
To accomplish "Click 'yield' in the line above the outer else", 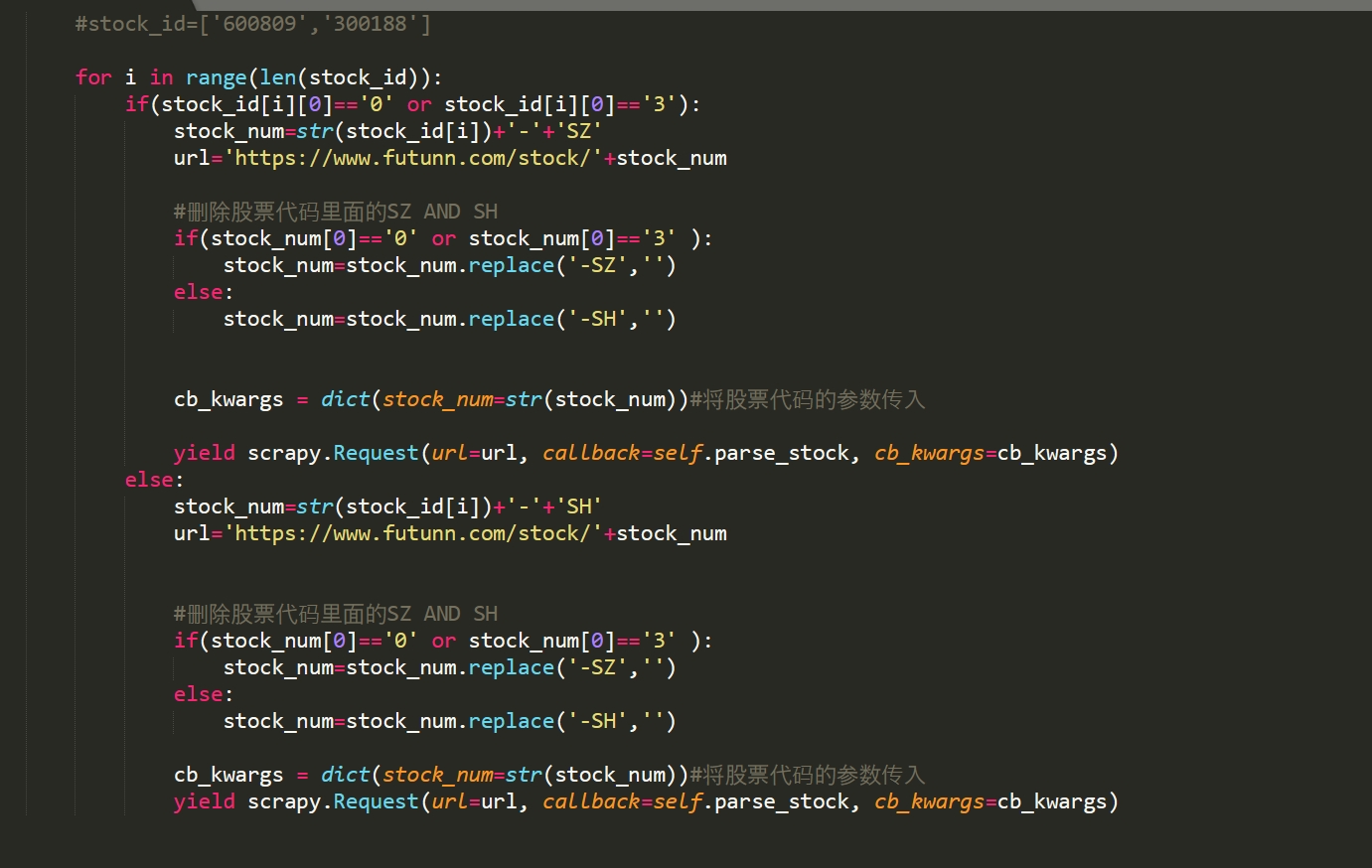I will pyautogui.click(x=205, y=453).
